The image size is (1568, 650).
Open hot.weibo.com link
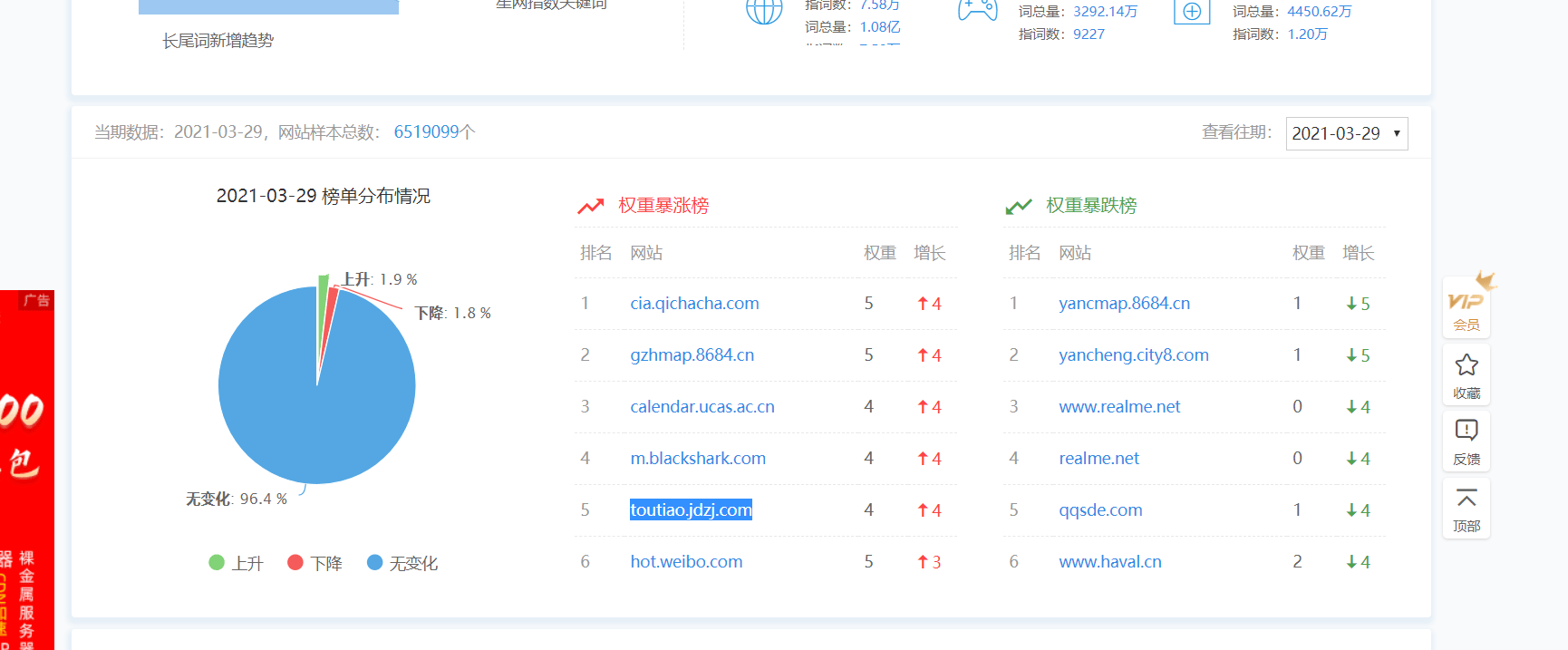(x=686, y=562)
